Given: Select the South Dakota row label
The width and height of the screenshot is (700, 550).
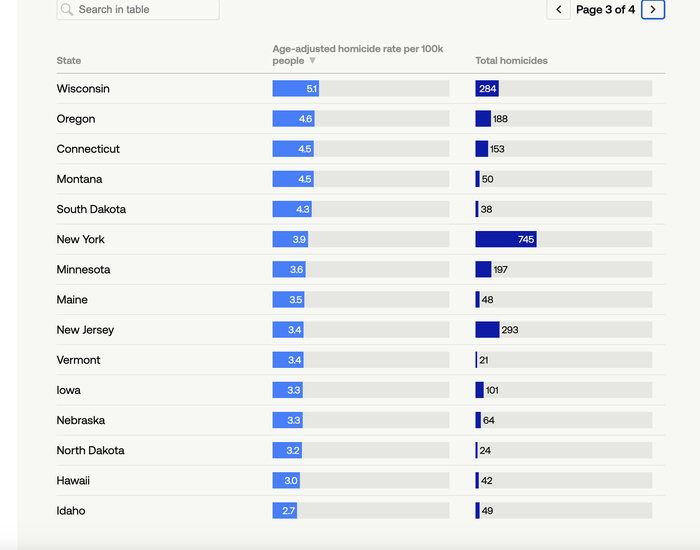Looking at the screenshot, I should click(91, 210).
